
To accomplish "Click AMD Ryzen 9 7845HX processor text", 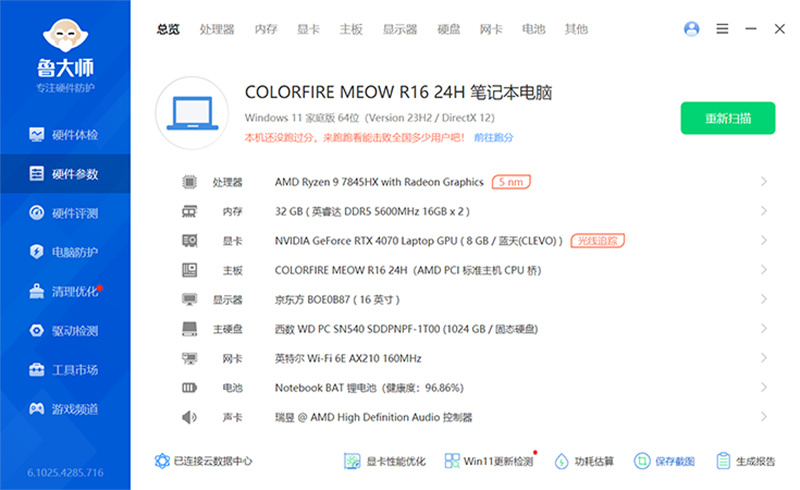I will pos(379,182).
